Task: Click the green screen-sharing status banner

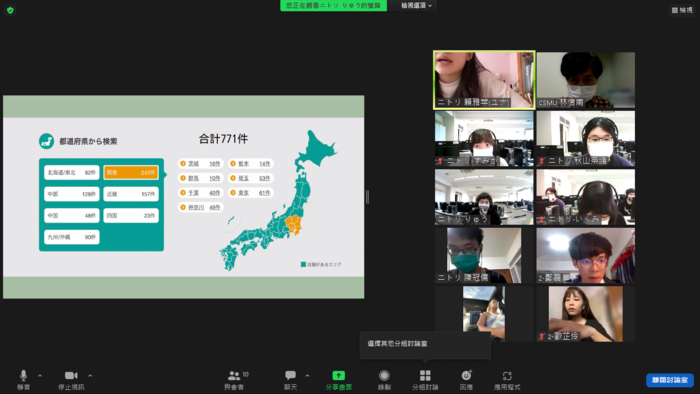Action: click(x=333, y=5)
